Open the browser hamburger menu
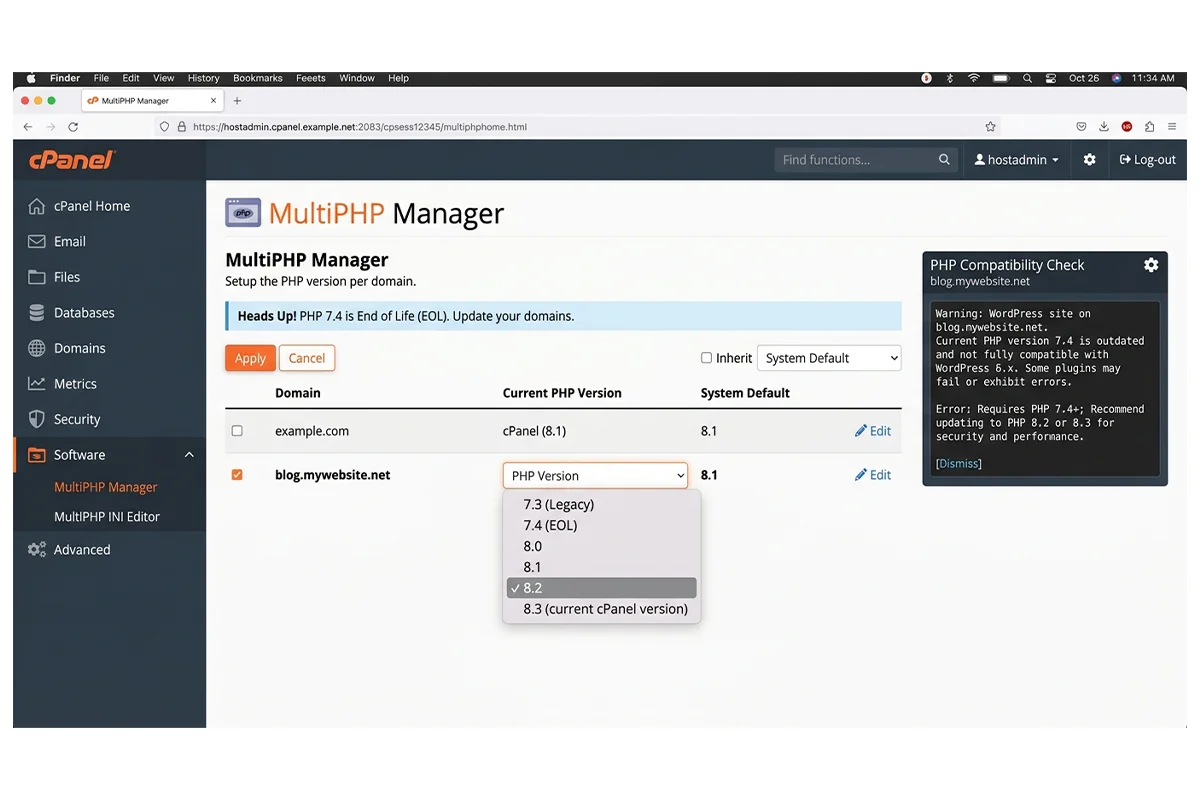The image size is (1200, 800). click(1172, 127)
